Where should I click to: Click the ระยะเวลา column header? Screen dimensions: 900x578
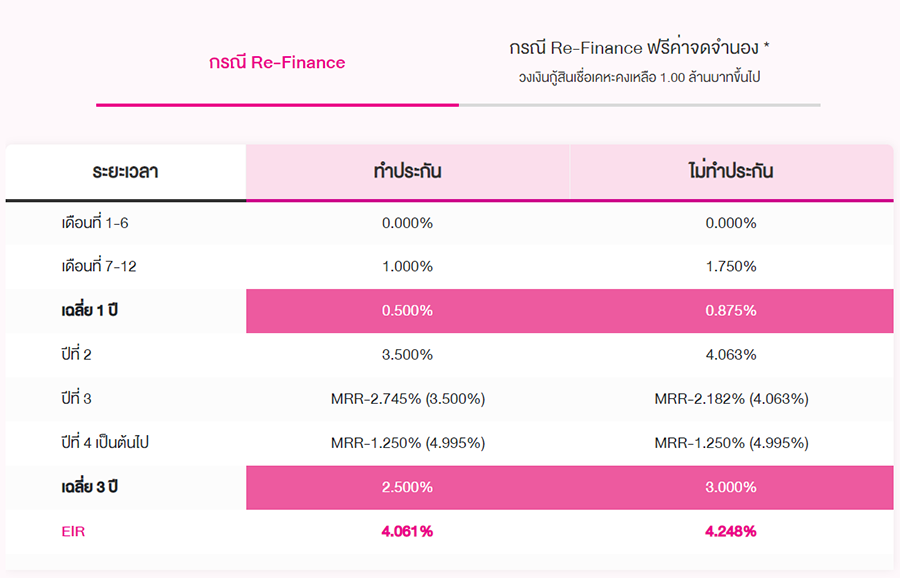click(x=126, y=172)
